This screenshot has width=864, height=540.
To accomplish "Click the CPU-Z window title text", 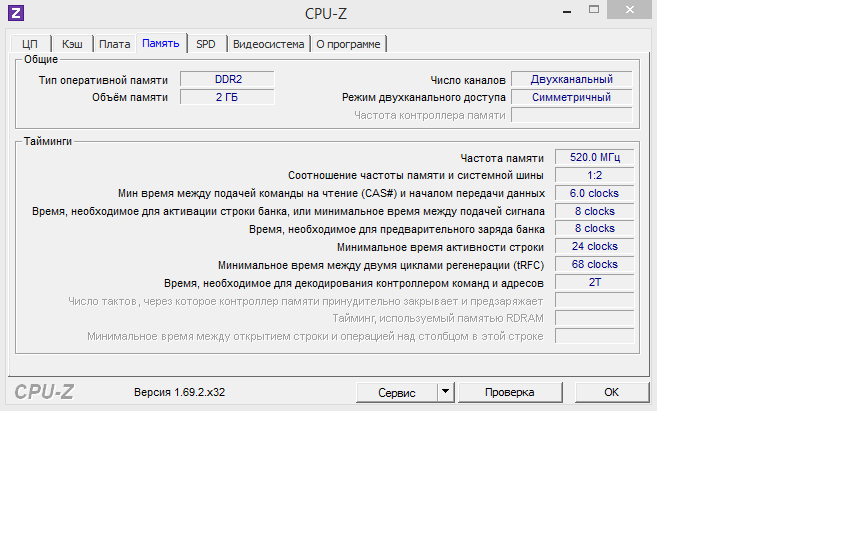I will (x=326, y=14).
